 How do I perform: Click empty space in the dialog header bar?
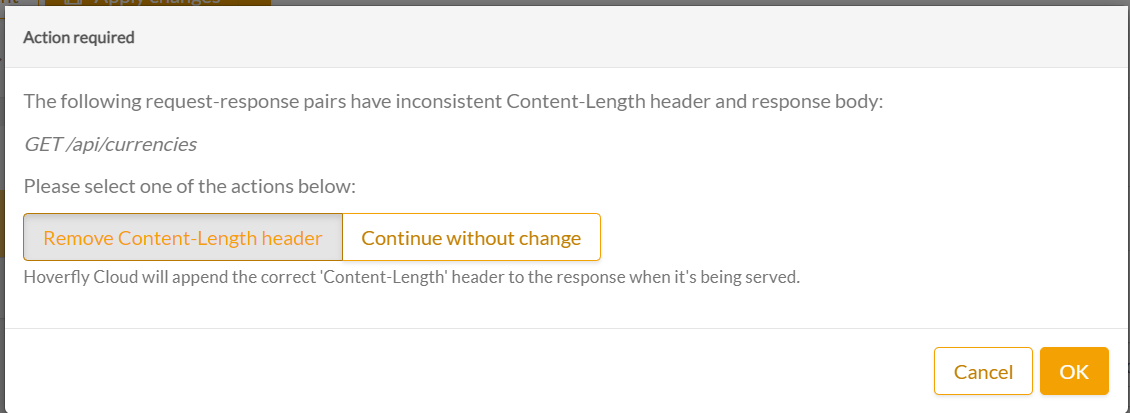coord(600,38)
